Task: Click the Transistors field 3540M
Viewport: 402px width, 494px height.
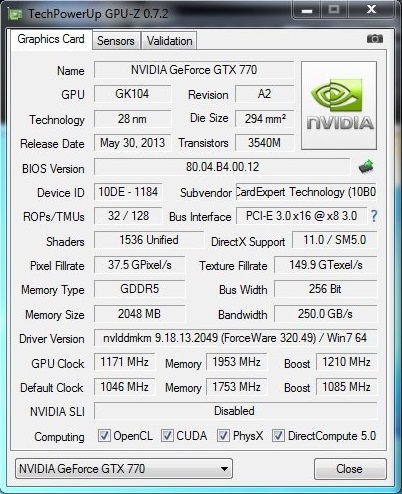Action: coord(265,143)
